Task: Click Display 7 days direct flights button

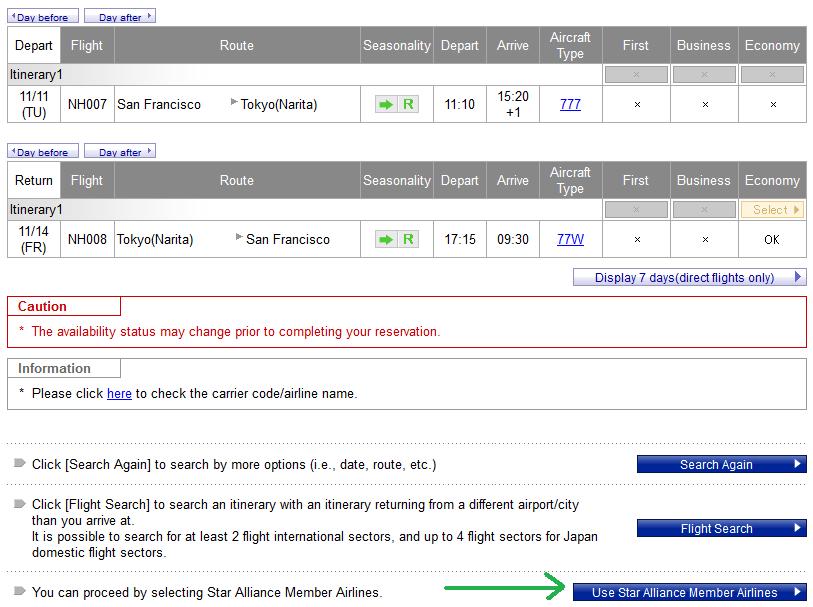Action: pyautogui.click(x=689, y=277)
